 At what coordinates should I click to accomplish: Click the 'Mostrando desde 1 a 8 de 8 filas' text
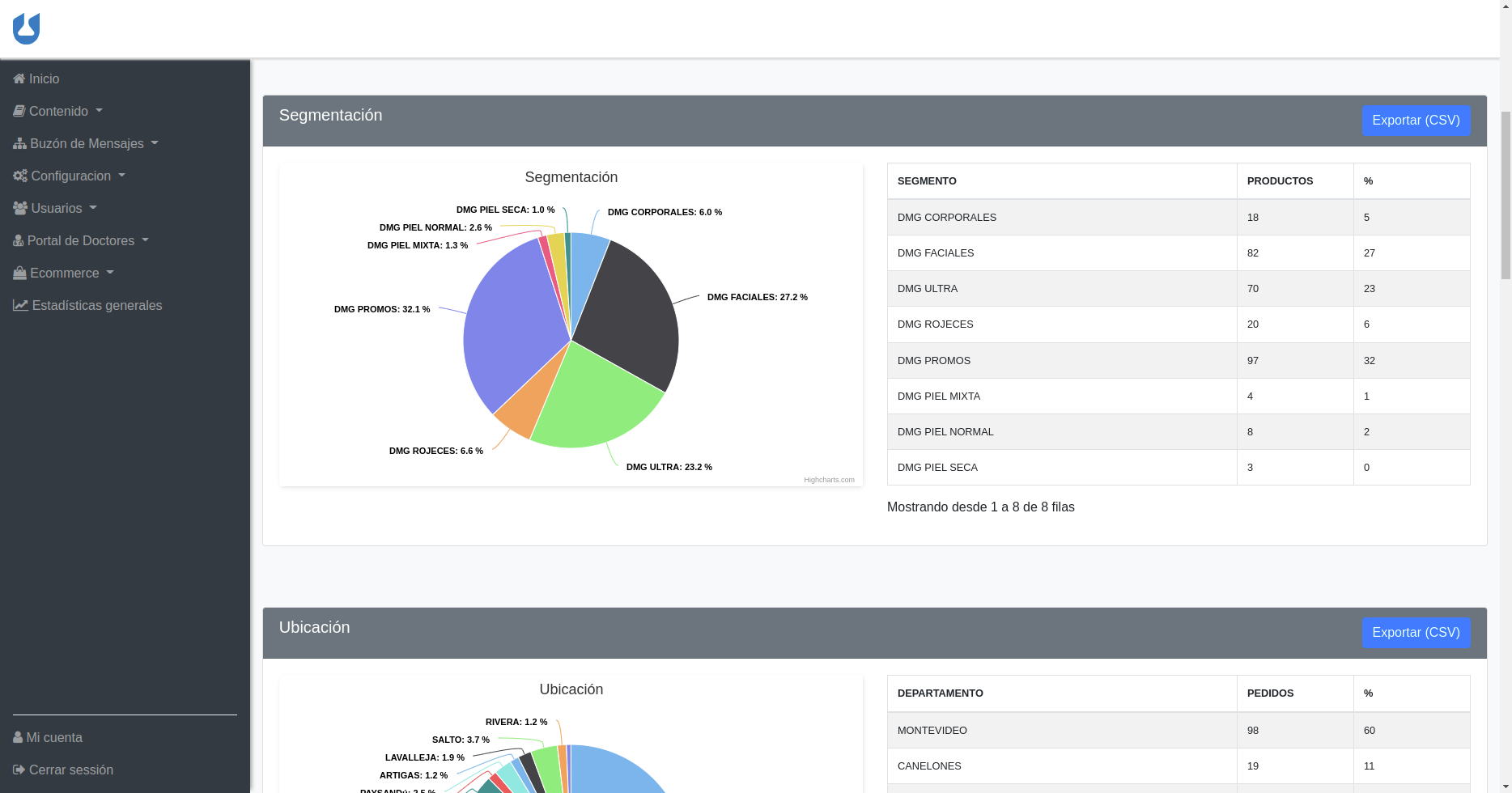click(981, 507)
